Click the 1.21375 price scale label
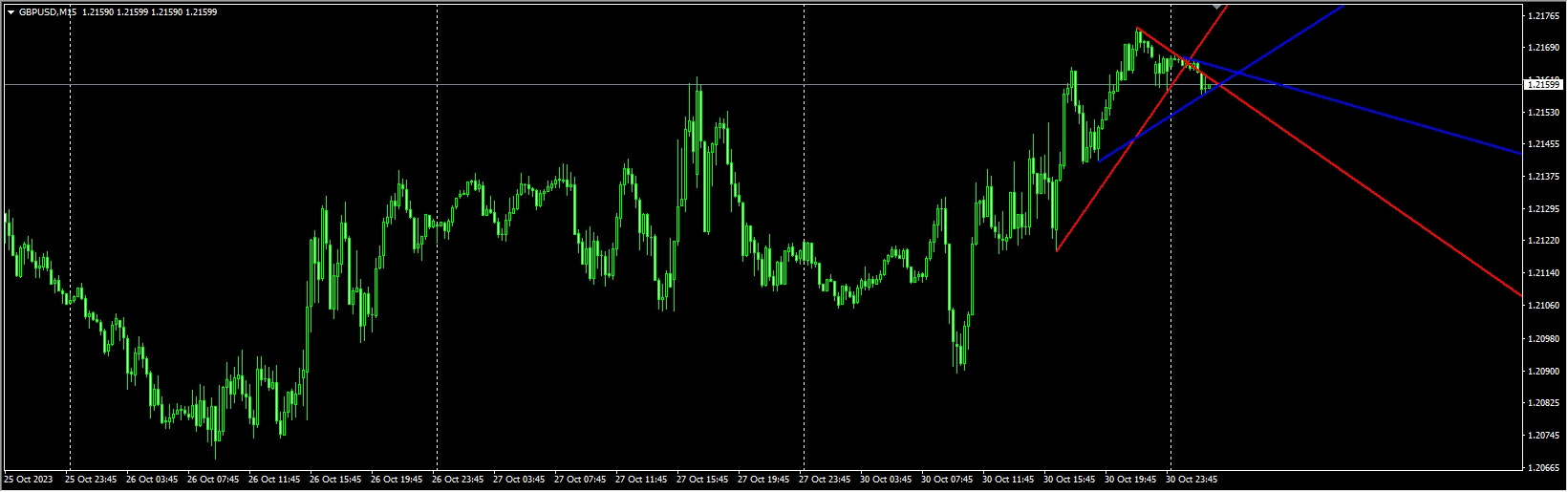 click(x=1542, y=177)
